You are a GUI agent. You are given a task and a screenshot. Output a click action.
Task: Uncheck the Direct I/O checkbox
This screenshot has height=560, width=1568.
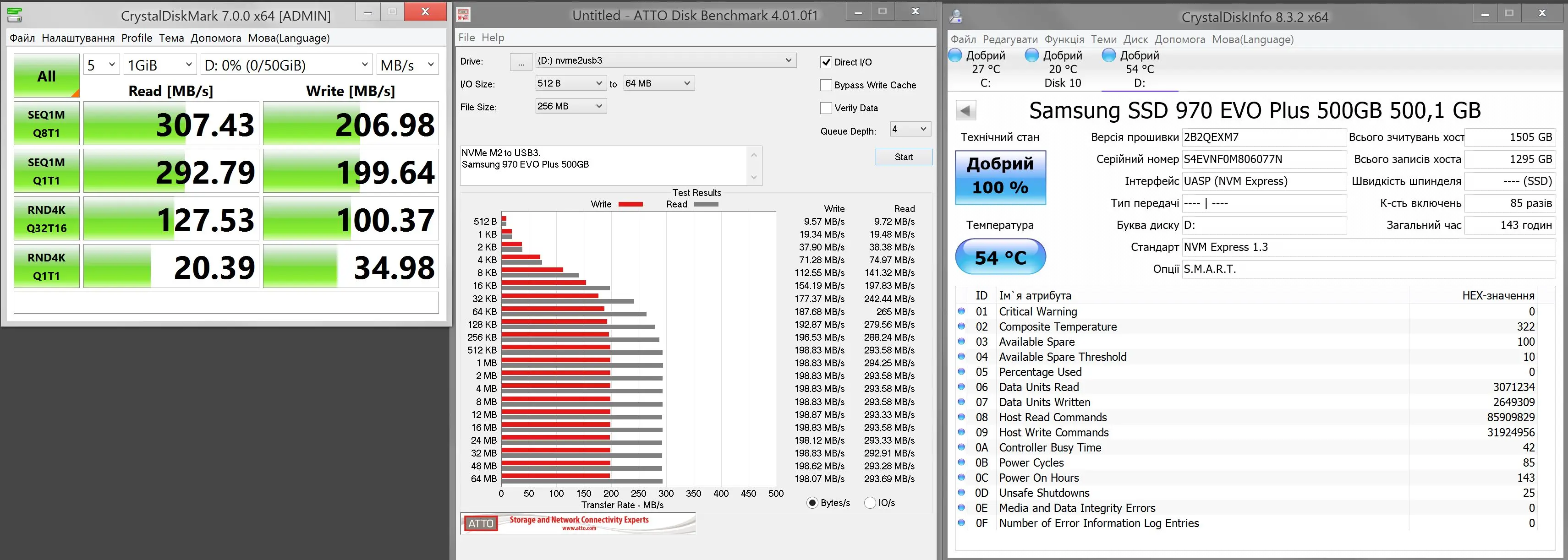click(x=826, y=62)
